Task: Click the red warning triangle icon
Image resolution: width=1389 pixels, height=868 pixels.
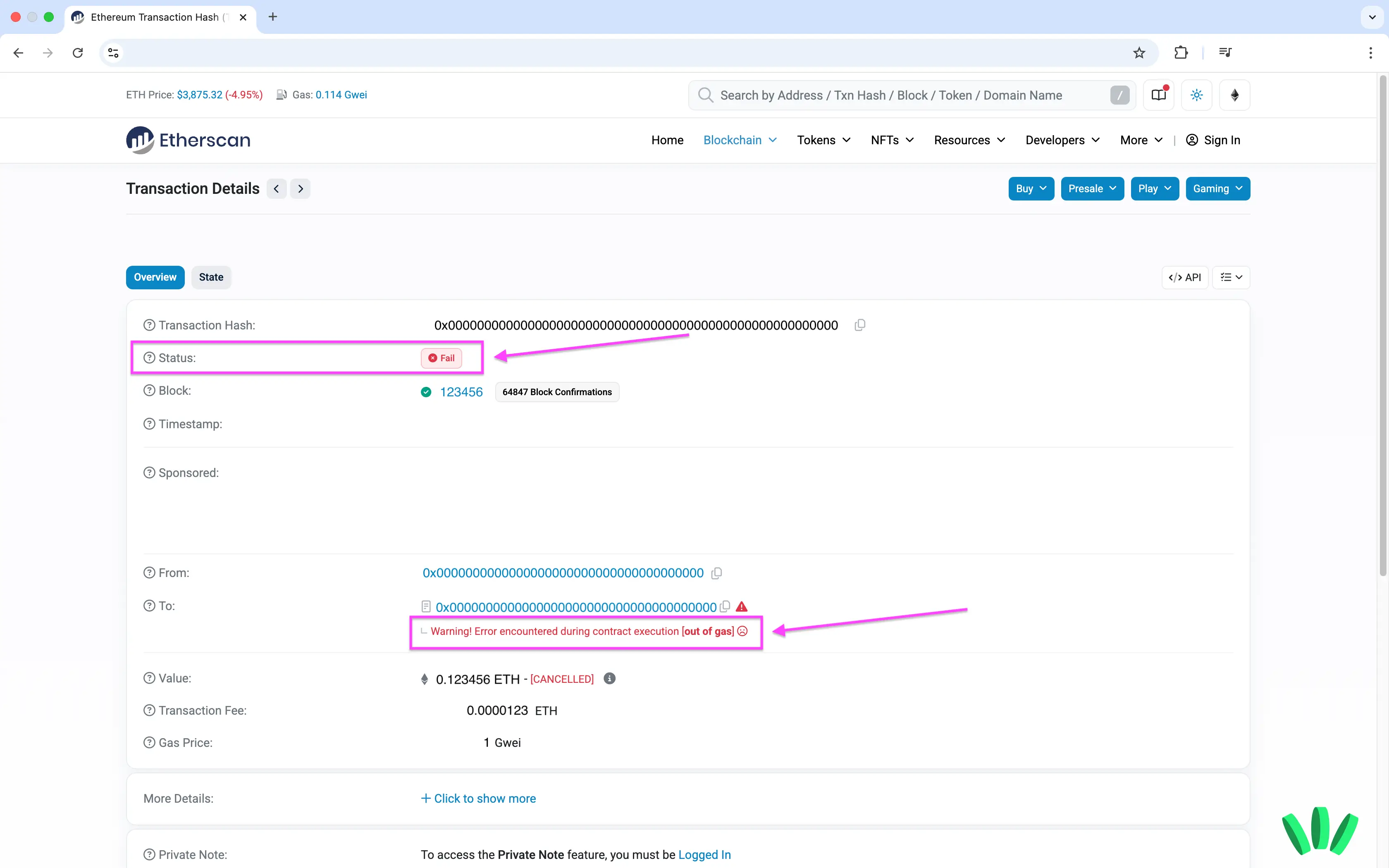Action: [742, 606]
